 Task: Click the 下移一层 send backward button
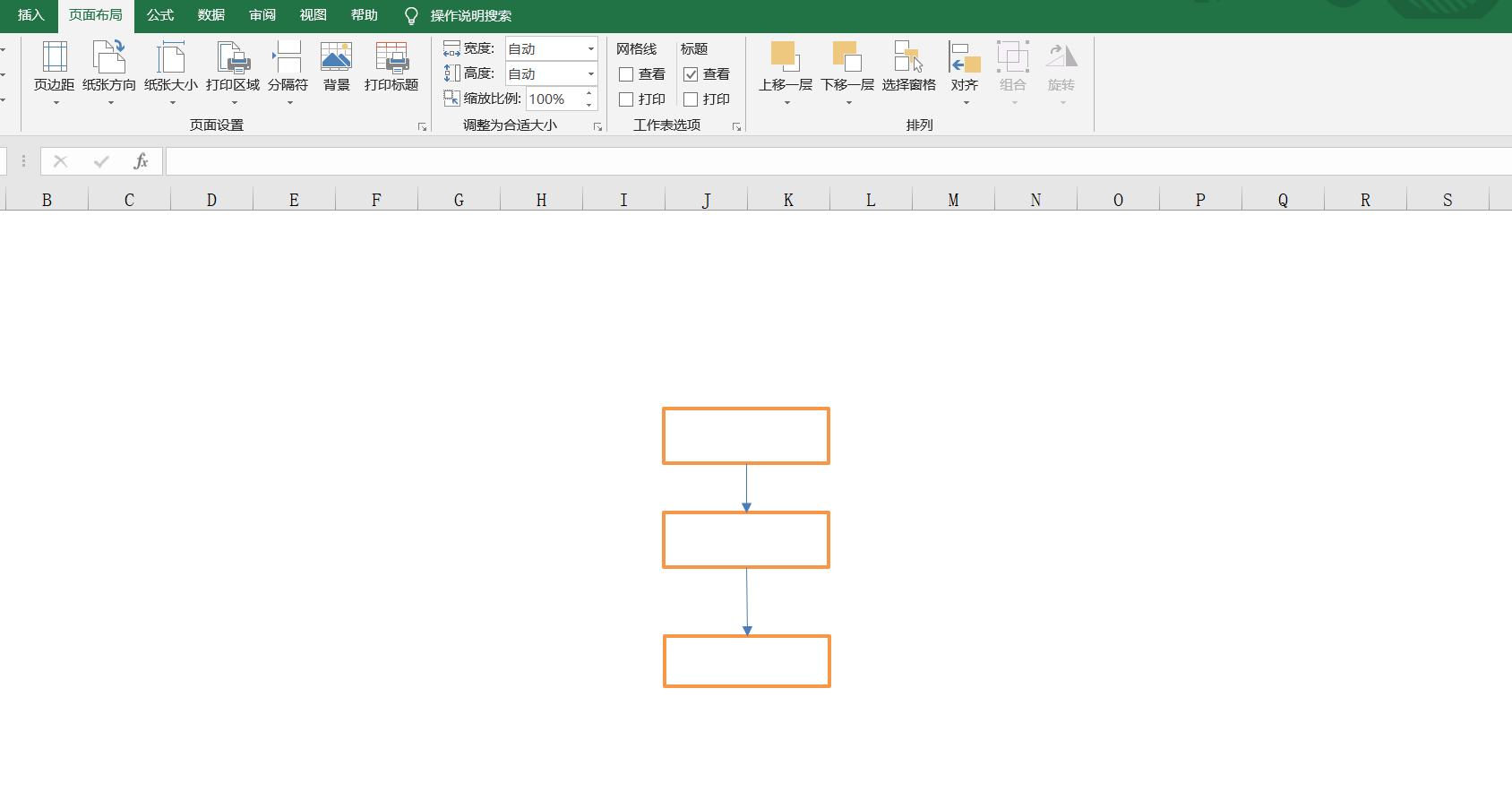point(846,57)
